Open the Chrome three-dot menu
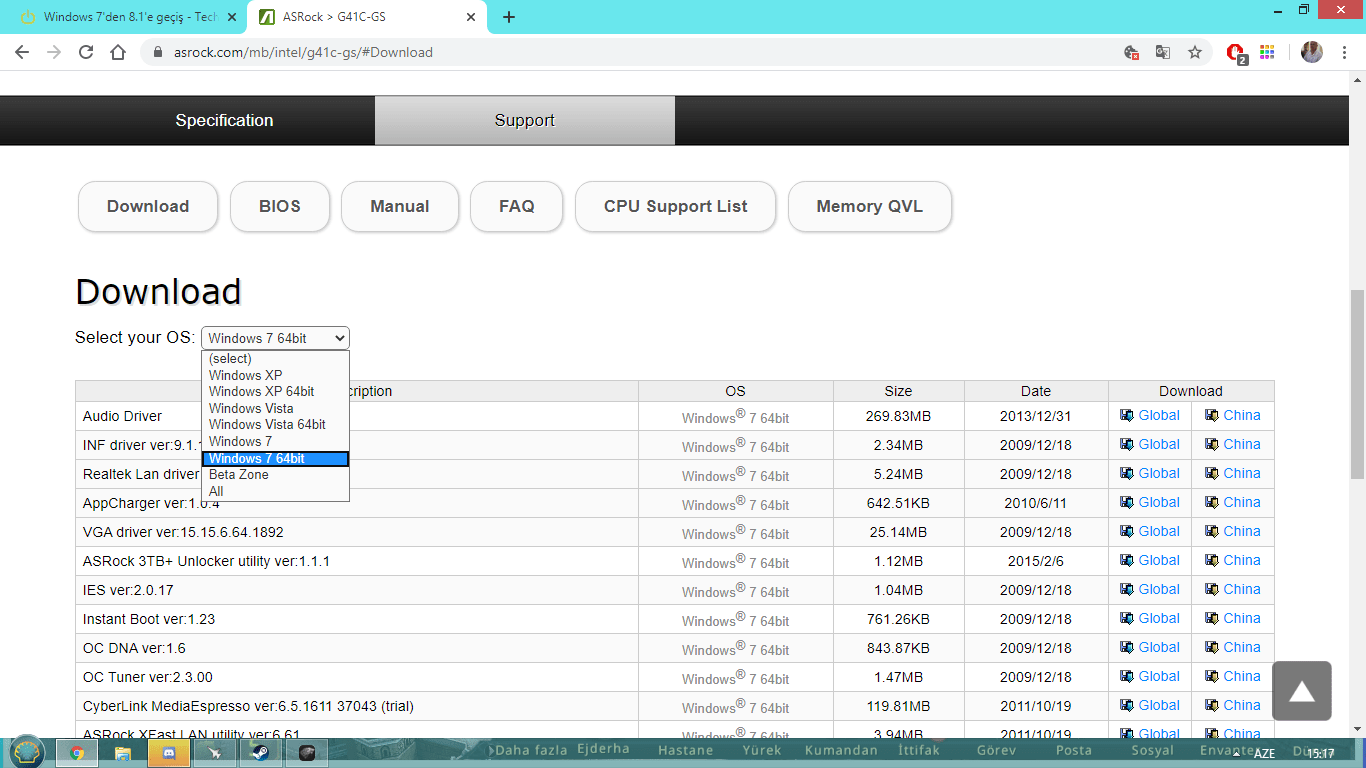This screenshot has width=1366, height=768. click(x=1344, y=52)
